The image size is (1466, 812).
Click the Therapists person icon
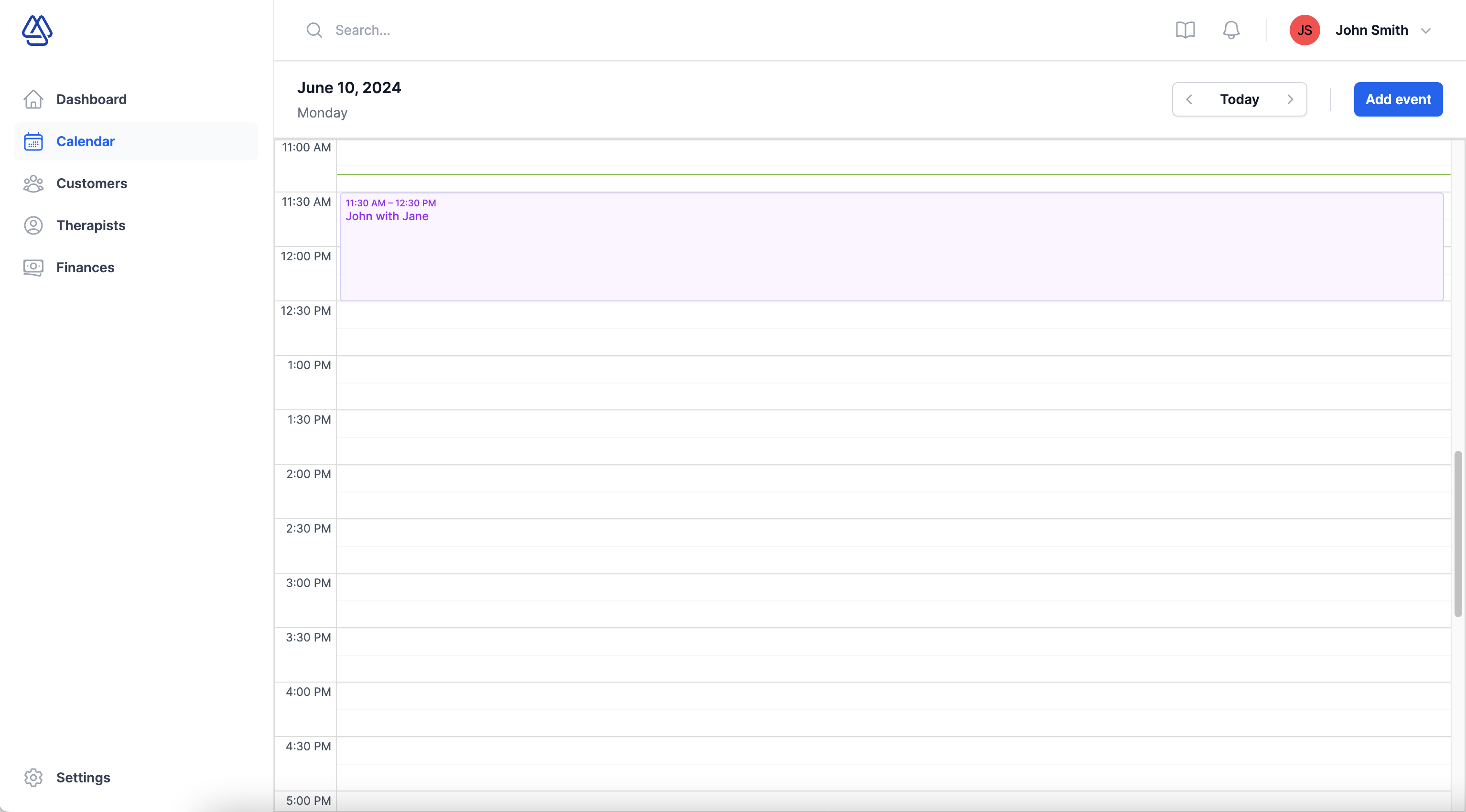[x=33, y=226]
